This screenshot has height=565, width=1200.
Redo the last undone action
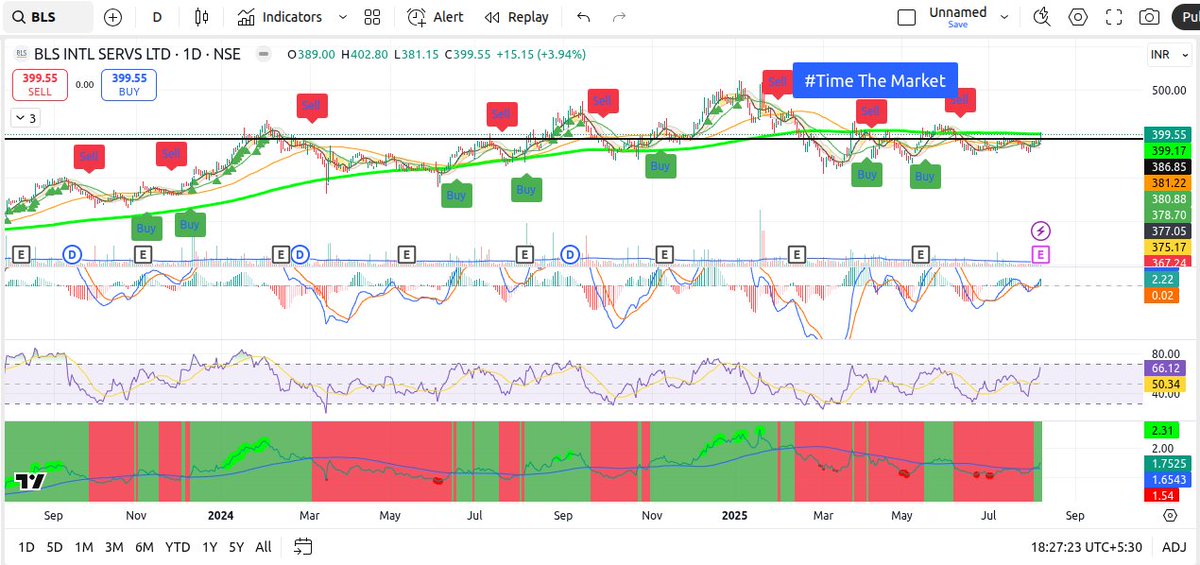pyautogui.click(x=619, y=17)
